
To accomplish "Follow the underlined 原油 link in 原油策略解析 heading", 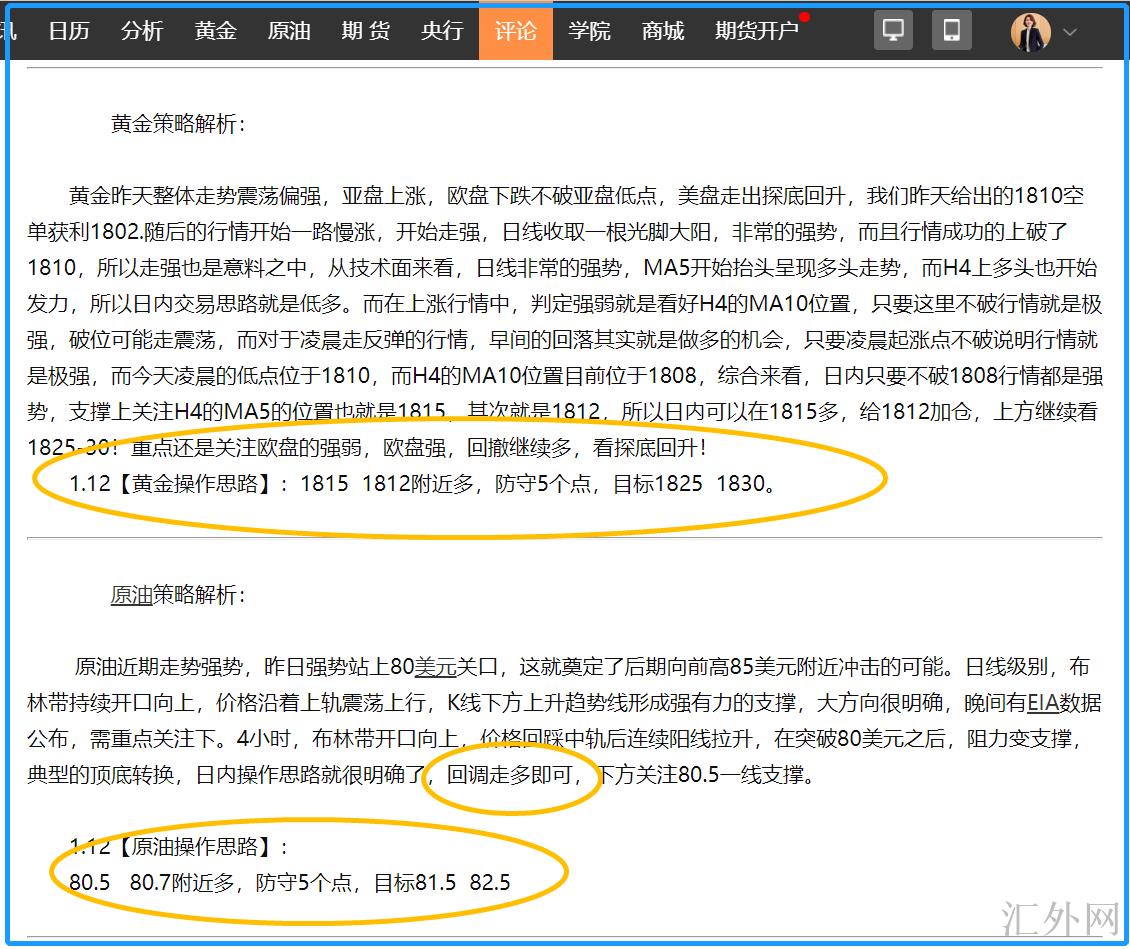I will (x=131, y=595).
